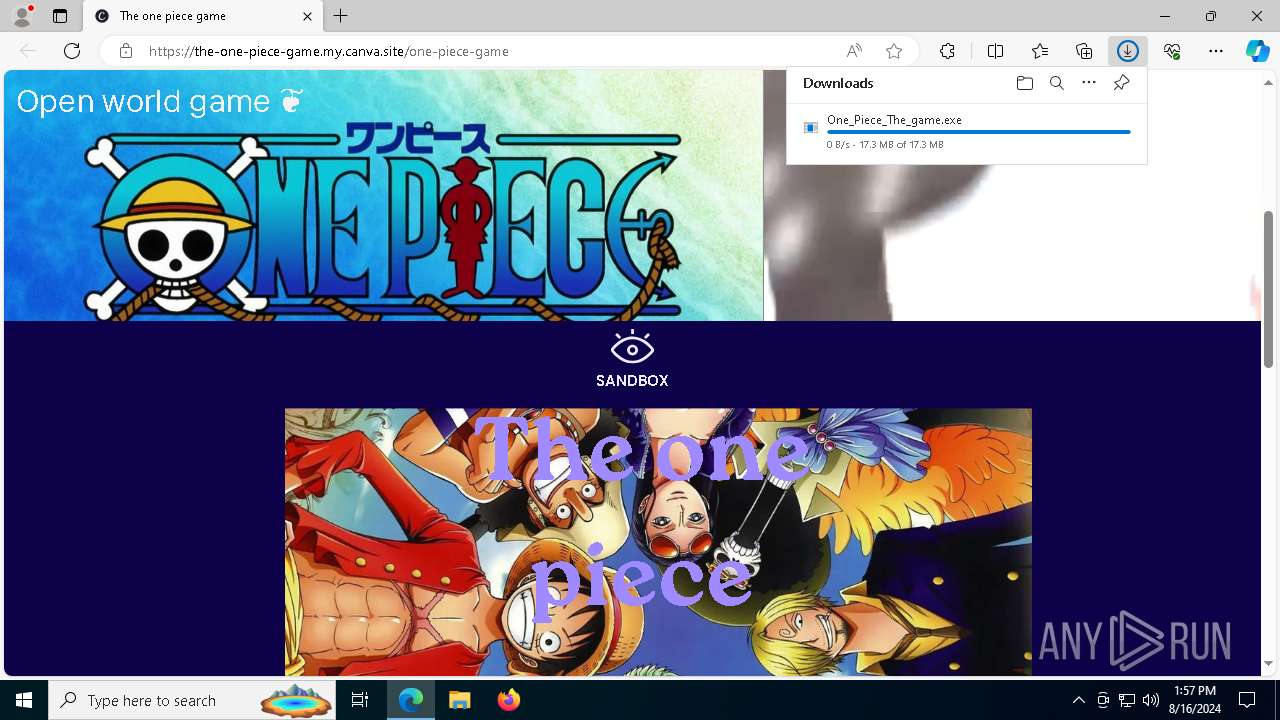This screenshot has width=1280, height=720.
Task: Search downloads with the magnifier icon
Action: coord(1057,83)
